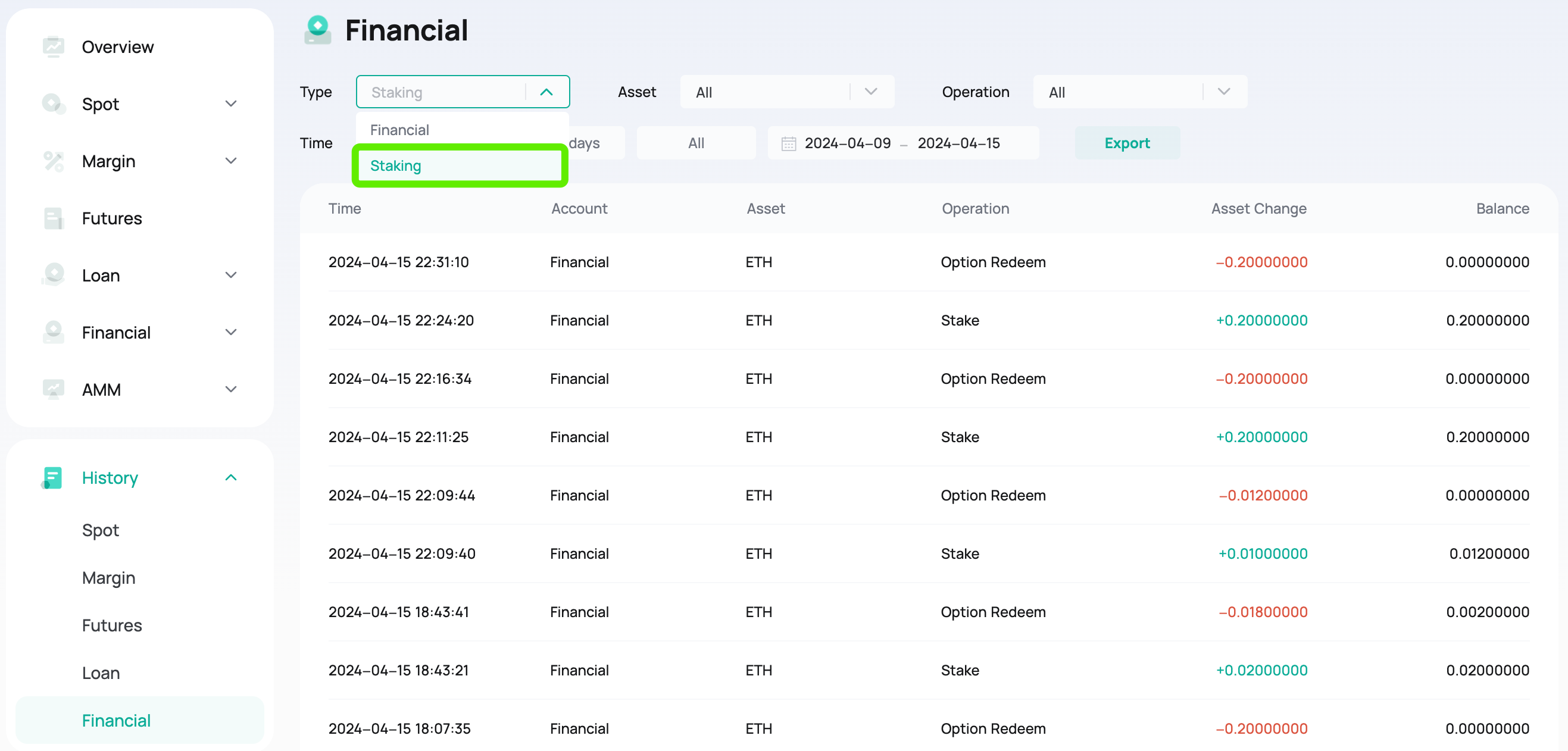Click the timestamp 2024-04-15 18:07:35
The width and height of the screenshot is (1568, 751).
pos(399,728)
